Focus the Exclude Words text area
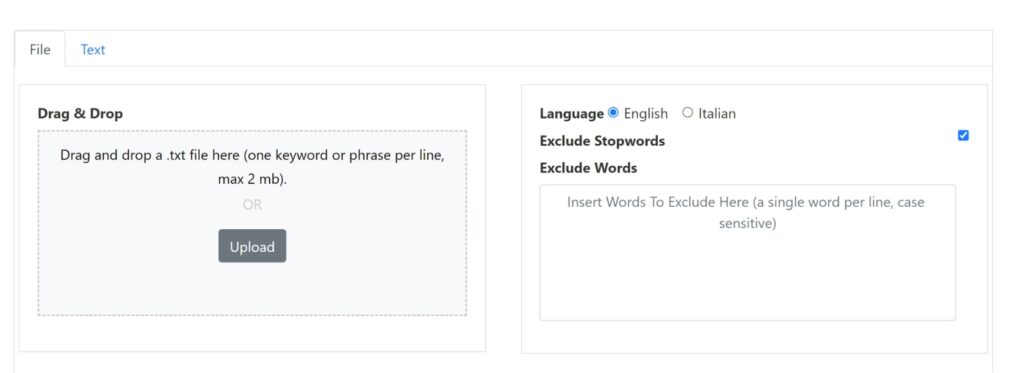 [x=747, y=252]
